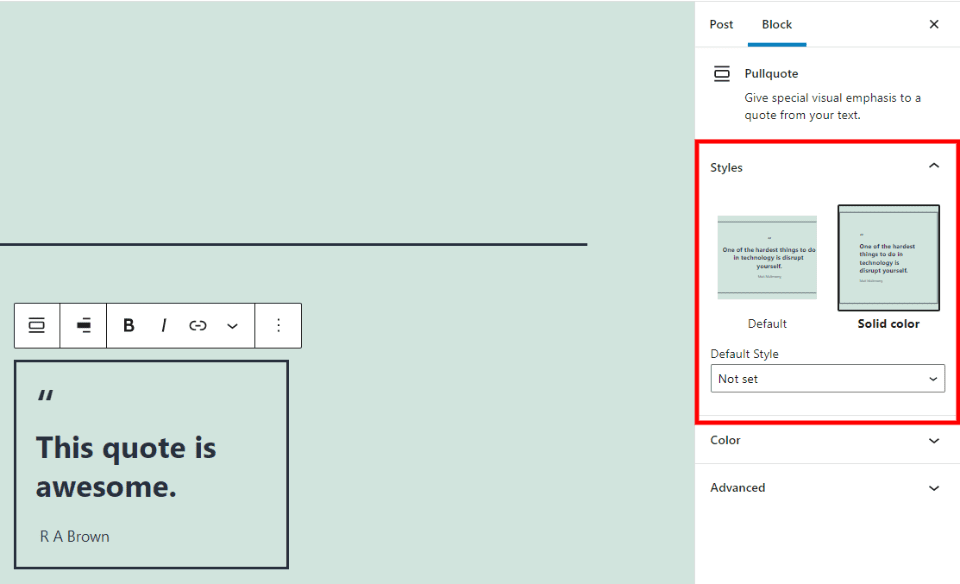Switch to the Block tab in the sidebar
960x584 pixels.
(777, 24)
